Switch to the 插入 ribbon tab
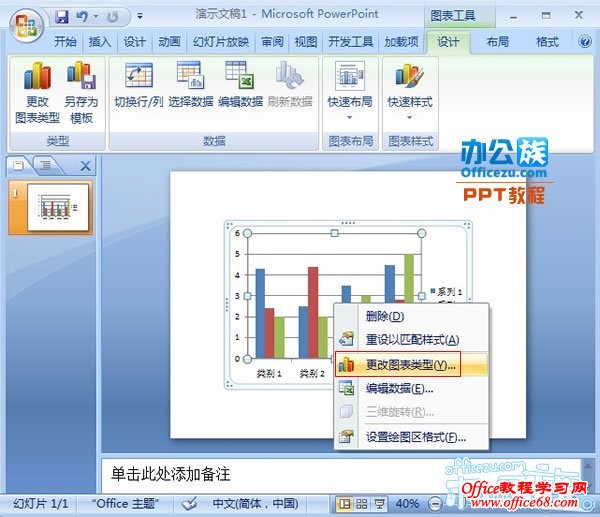The image size is (600, 517). 99,41
